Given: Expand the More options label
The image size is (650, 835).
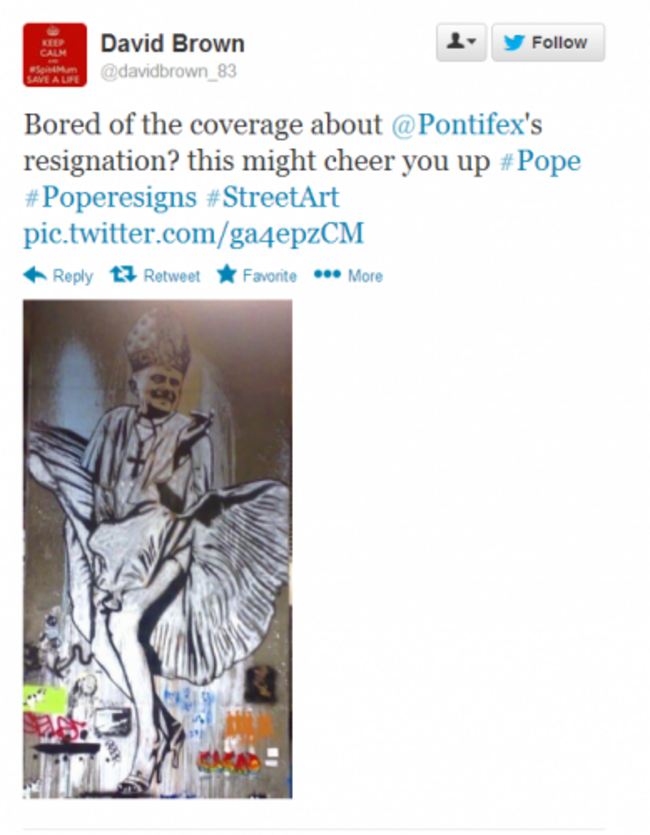Looking at the screenshot, I should [x=365, y=276].
